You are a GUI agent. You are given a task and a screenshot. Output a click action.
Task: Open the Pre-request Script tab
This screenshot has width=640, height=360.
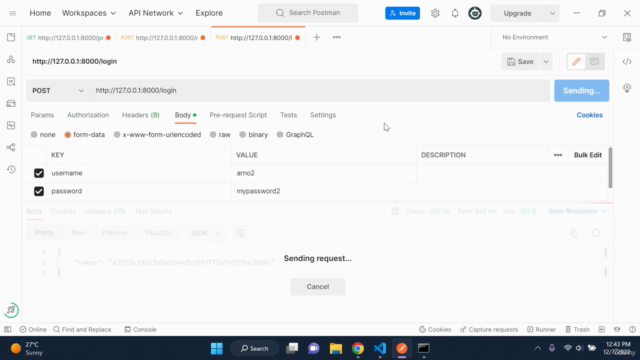tap(238, 115)
